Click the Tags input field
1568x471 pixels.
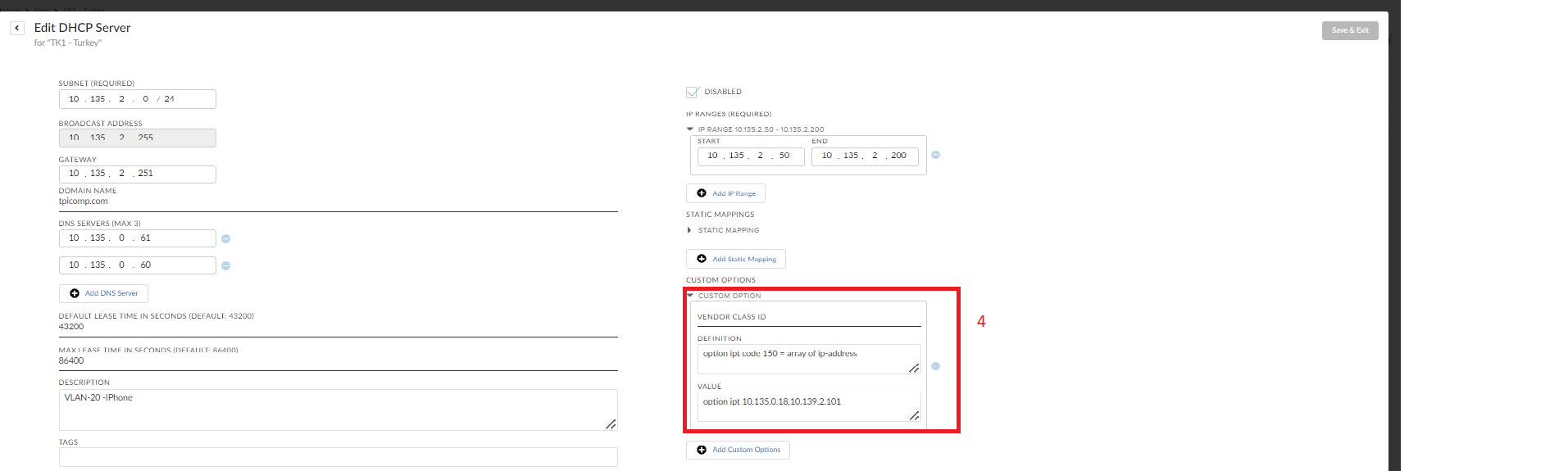338,457
